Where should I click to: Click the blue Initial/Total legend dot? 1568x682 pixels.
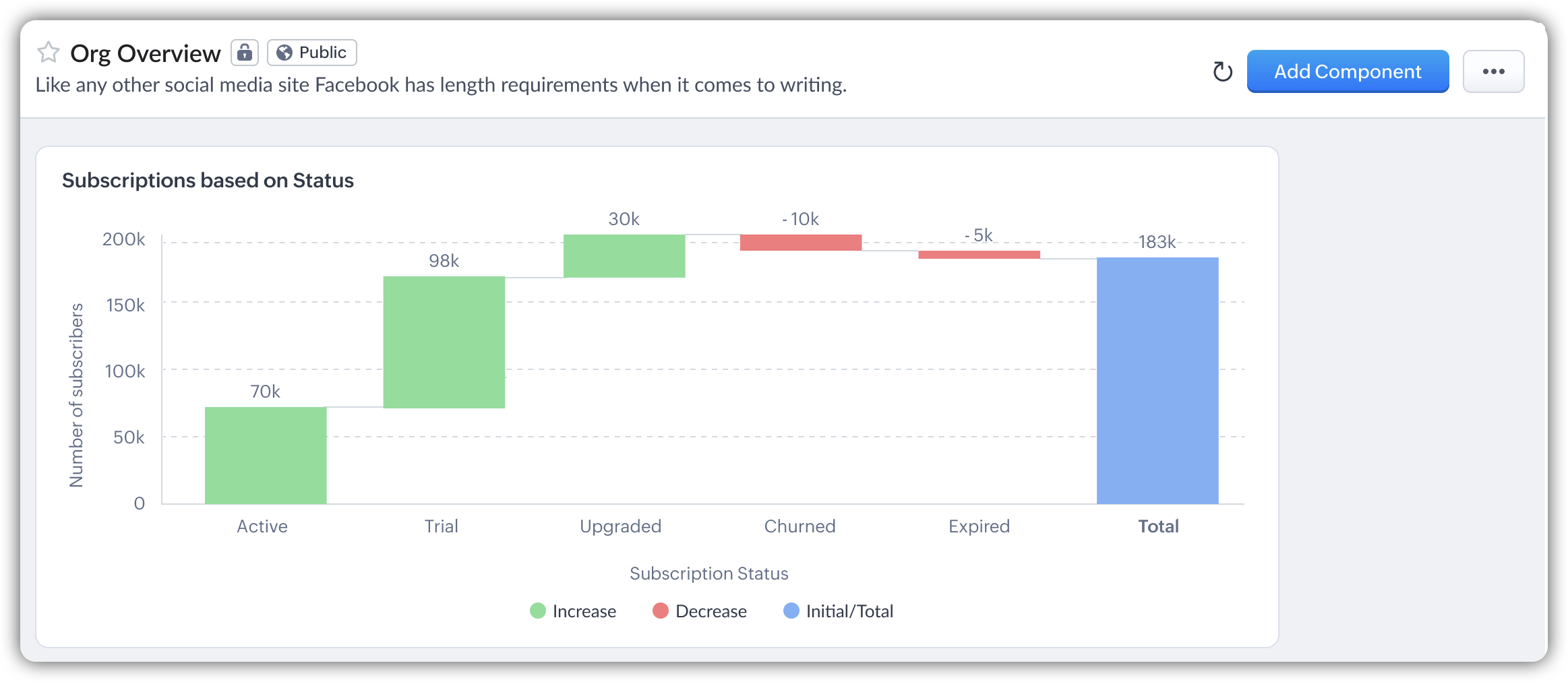tap(791, 611)
